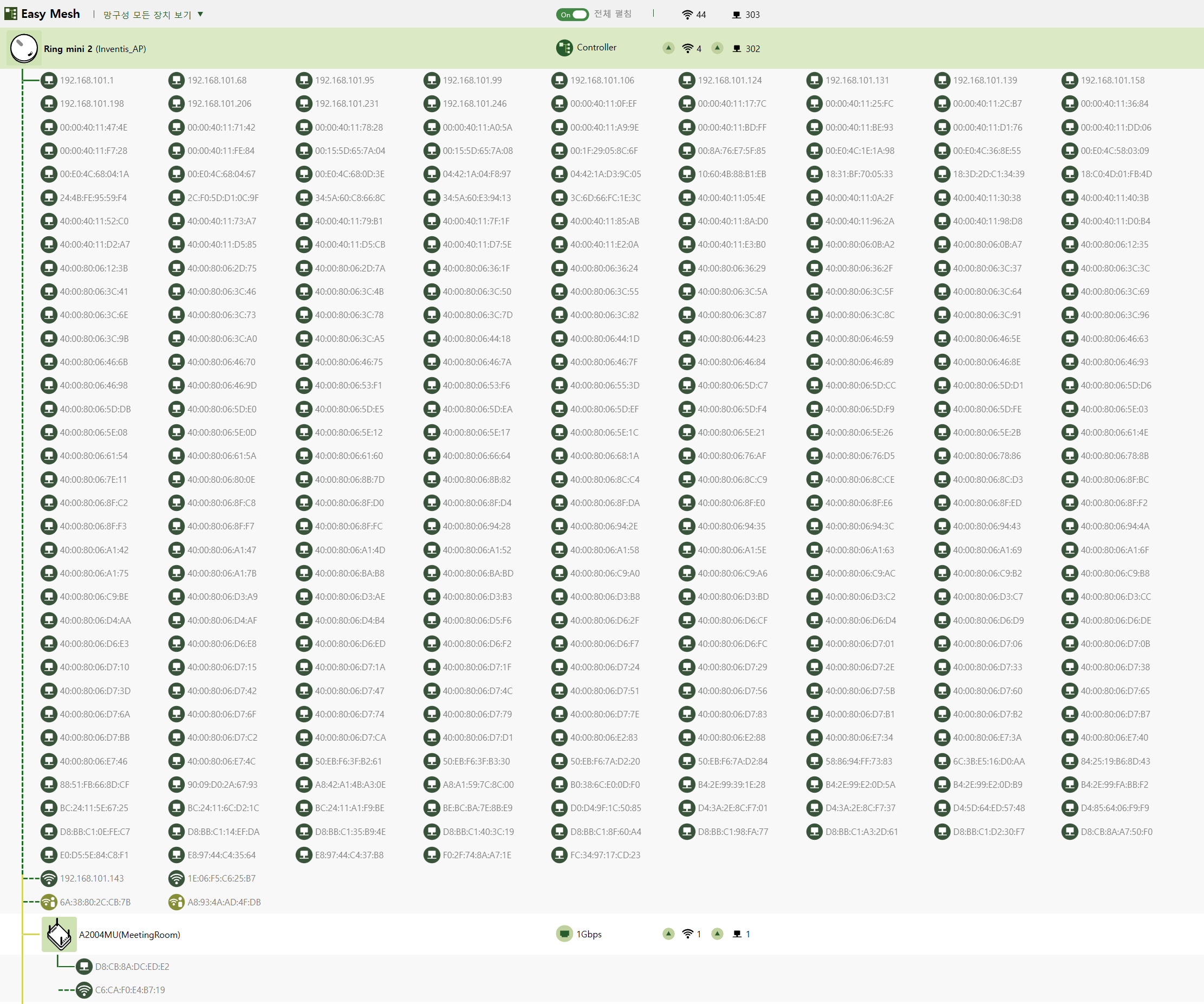
Task: Click the 1Gbps text
Action: click(x=589, y=934)
